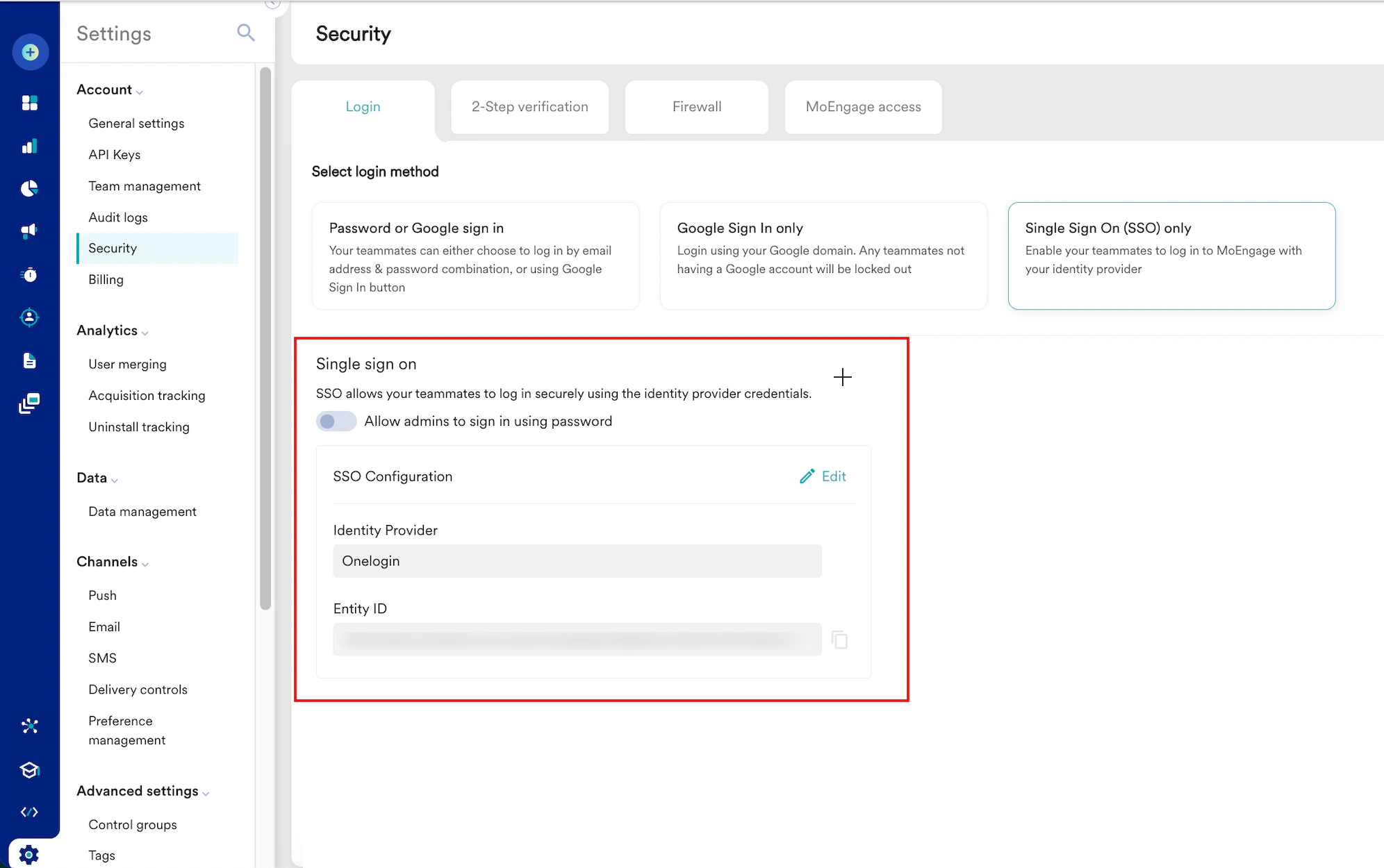The image size is (1384, 868).
Task: Switch to the 2-Step verification tab
Action: point(529,107)
